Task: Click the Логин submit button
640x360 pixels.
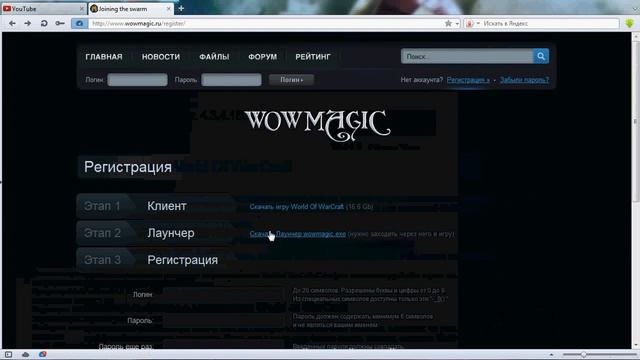Action: [291, 80]
